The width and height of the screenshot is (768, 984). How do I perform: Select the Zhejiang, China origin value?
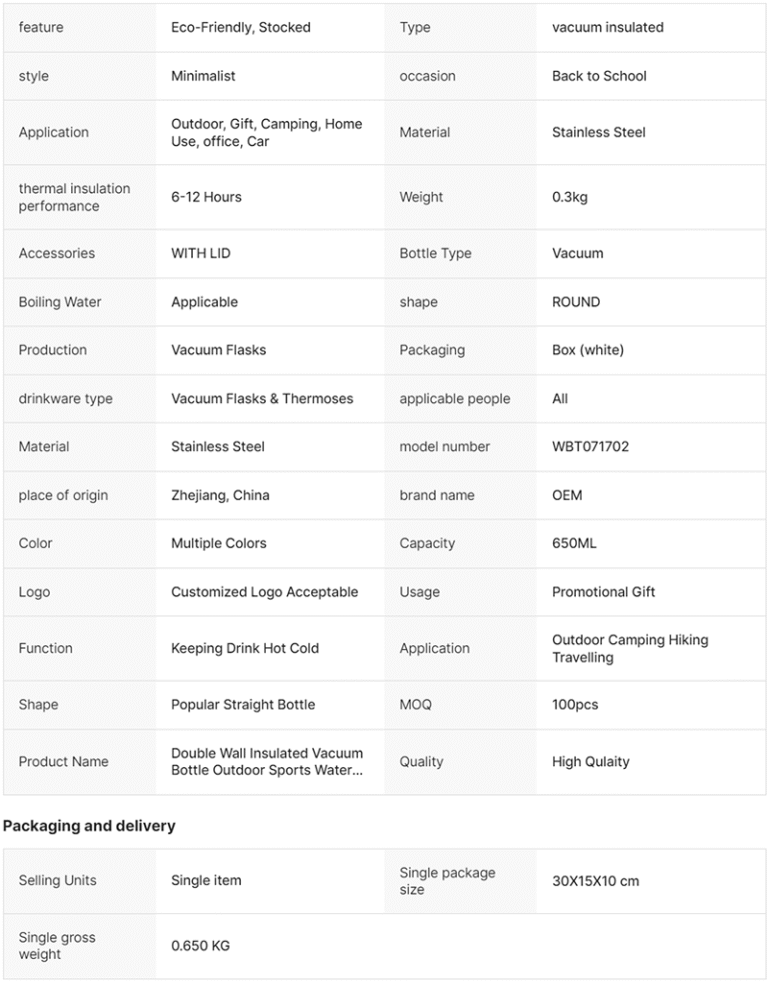tap(220, 496)
